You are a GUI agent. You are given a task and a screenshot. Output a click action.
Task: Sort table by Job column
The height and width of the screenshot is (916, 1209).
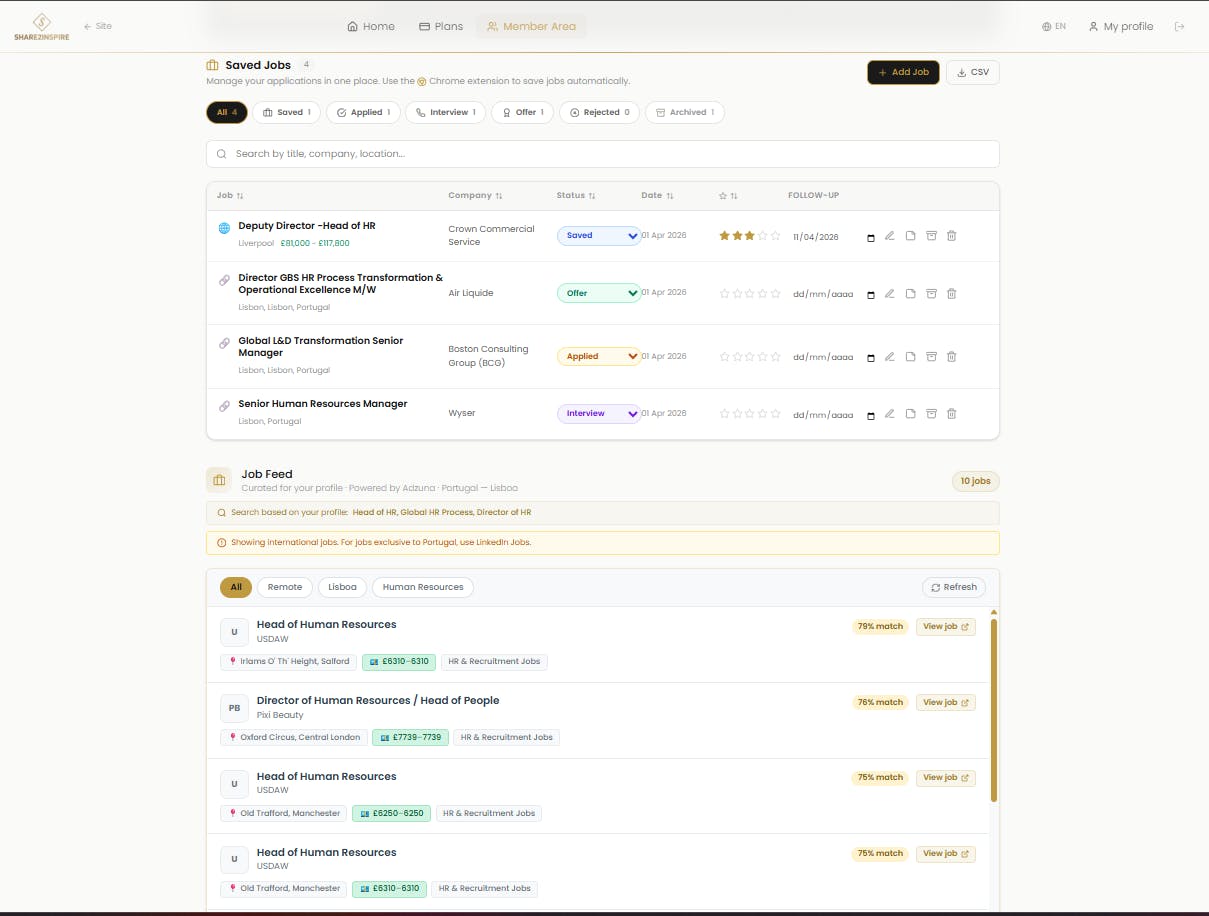tap(230, 195)
